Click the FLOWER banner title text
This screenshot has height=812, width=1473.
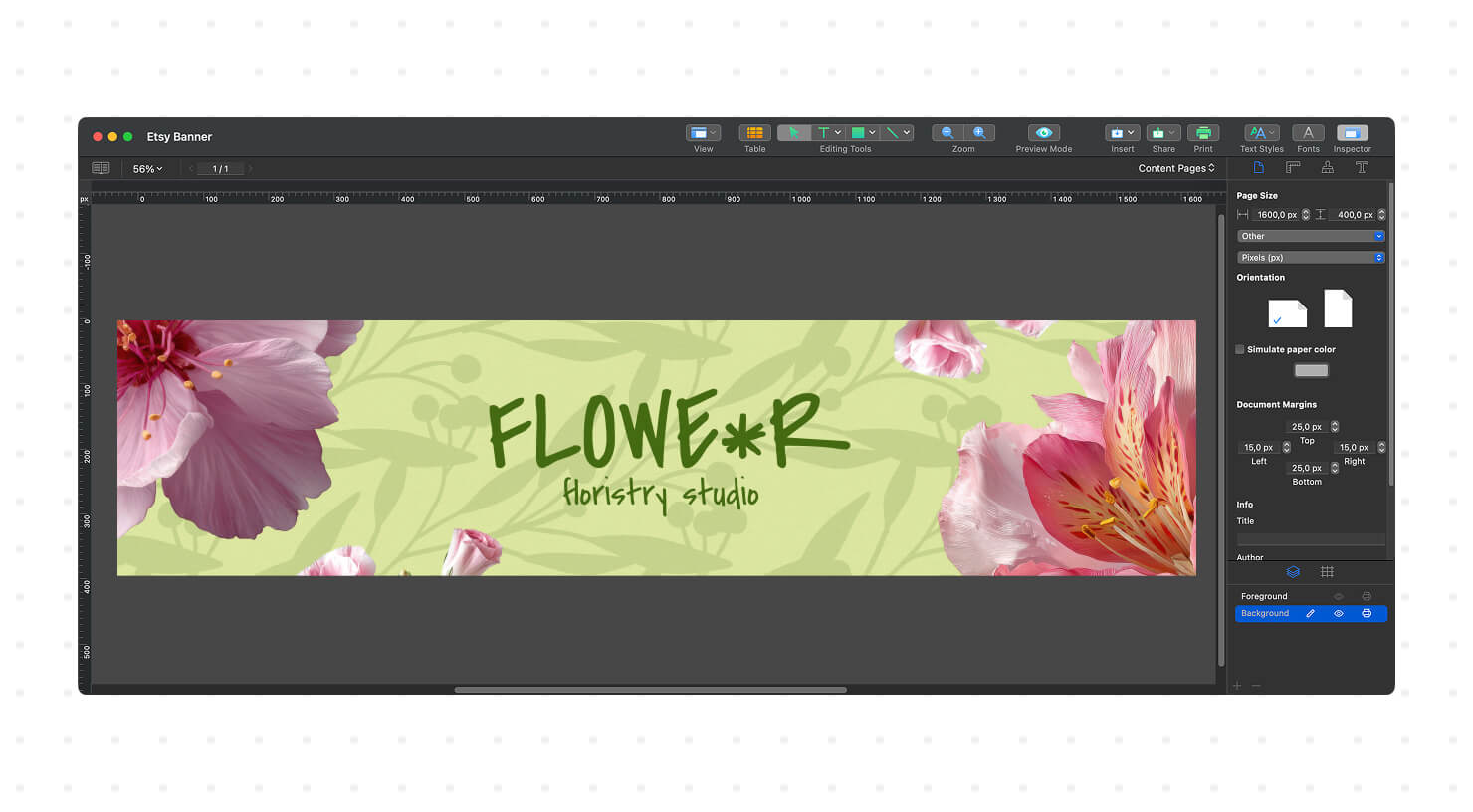[669, 431]
